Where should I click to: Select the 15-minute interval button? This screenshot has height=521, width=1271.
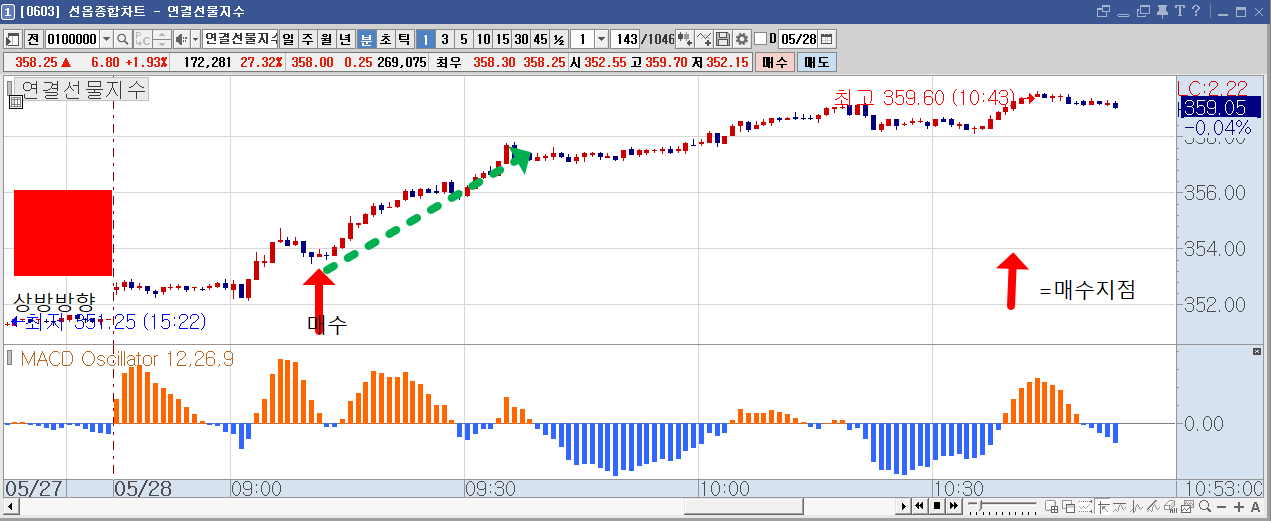tap(502, 39)
